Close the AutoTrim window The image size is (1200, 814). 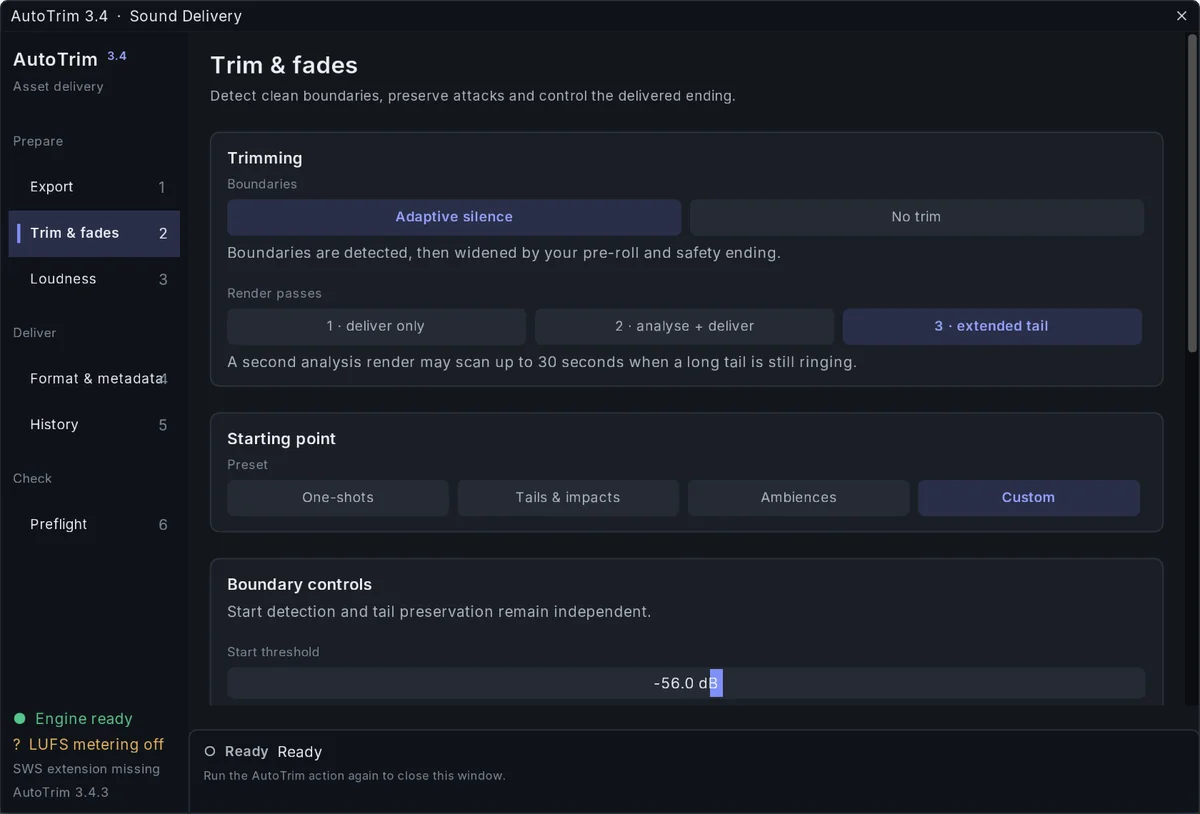(1181, 16)
